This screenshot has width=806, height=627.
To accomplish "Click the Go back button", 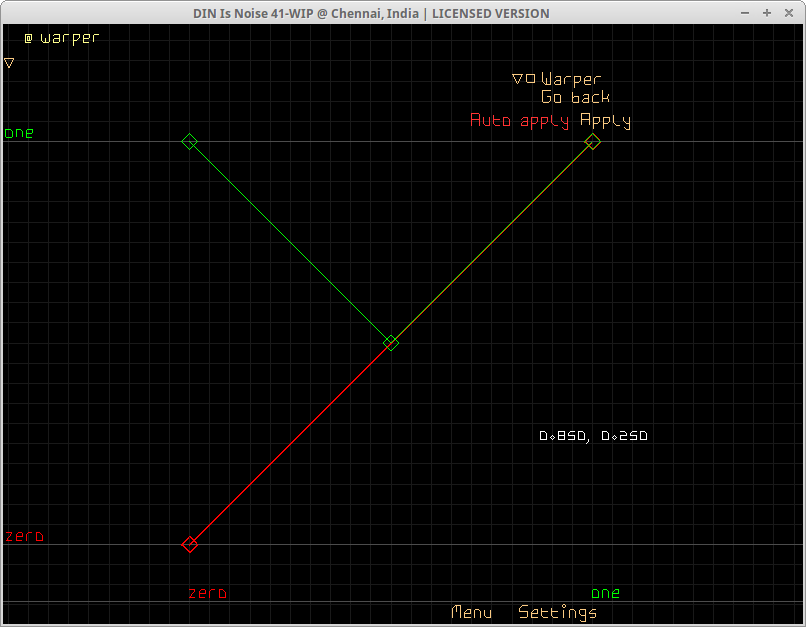I will (575, 98).
